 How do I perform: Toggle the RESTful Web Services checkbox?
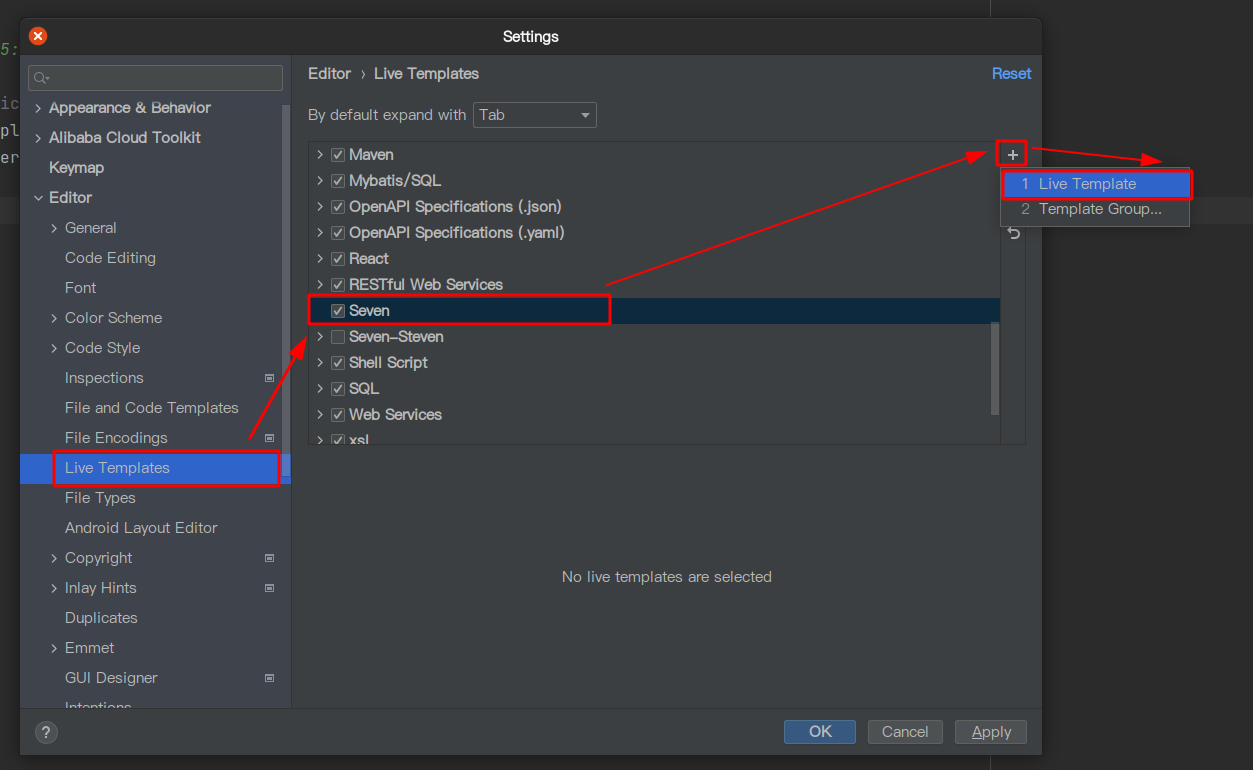coord(338,285)
